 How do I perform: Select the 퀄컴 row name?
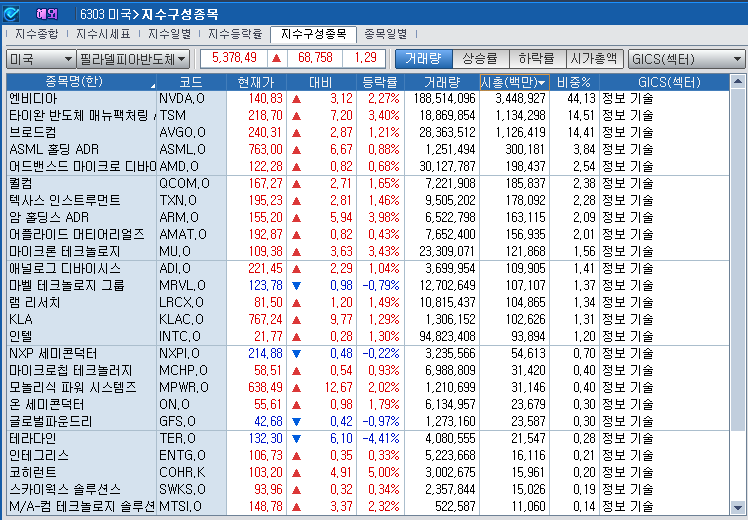click(x=21, y=183)
